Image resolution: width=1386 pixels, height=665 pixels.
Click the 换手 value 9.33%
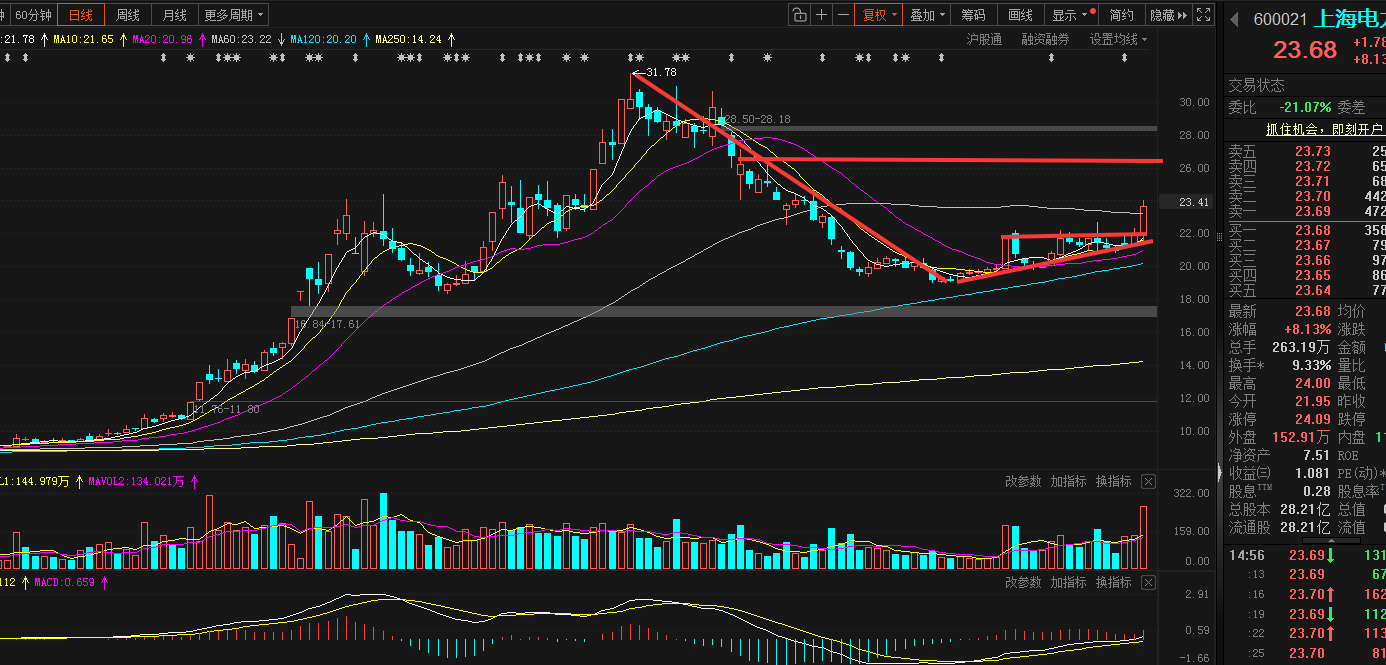1311,365
